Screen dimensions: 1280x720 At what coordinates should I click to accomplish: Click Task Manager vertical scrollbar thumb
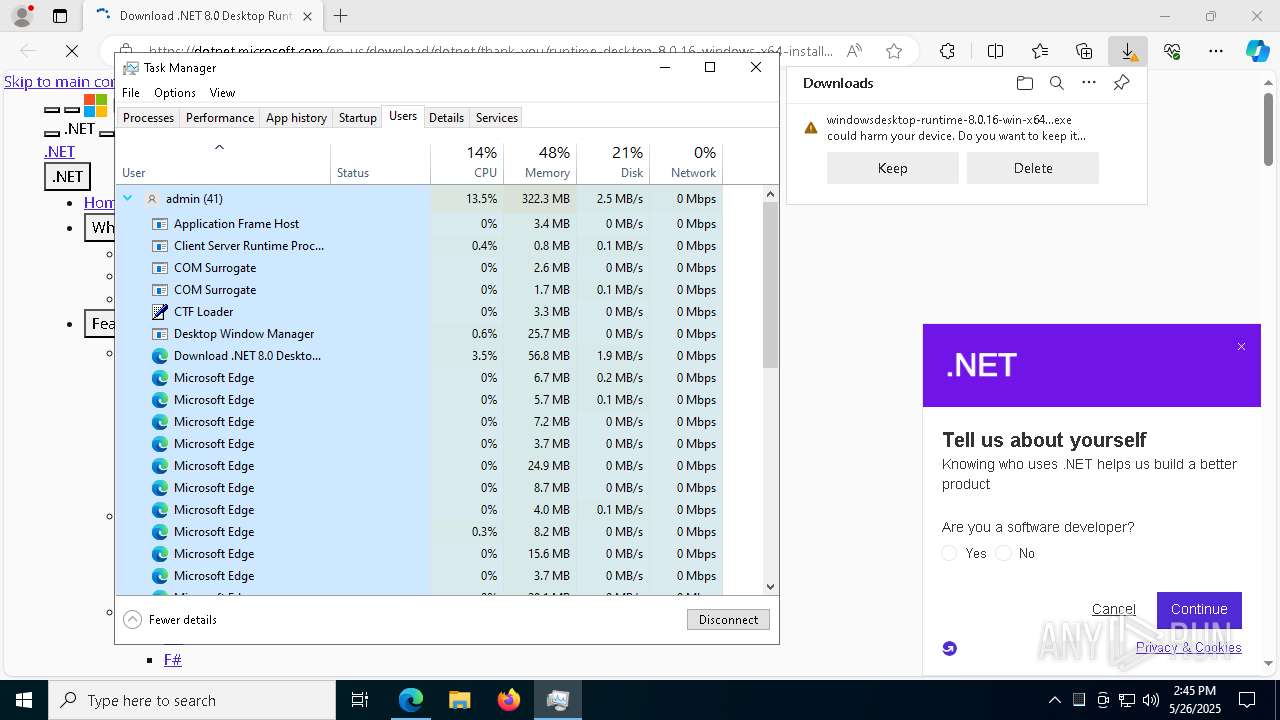coord(770,284)
